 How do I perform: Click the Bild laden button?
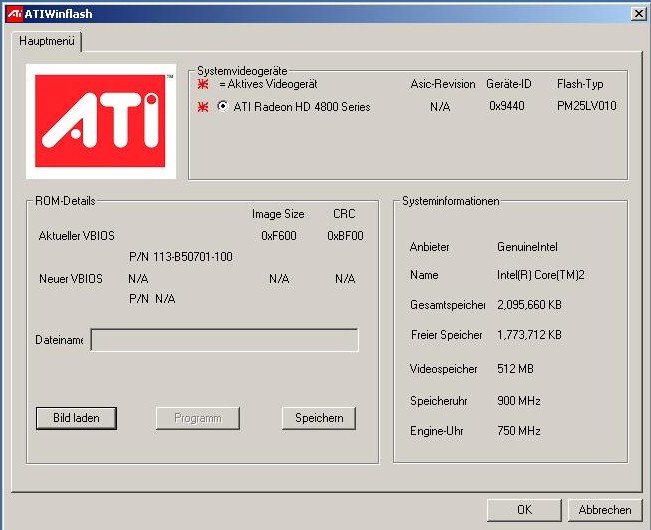pyautogui.click(x=76, y=418)
